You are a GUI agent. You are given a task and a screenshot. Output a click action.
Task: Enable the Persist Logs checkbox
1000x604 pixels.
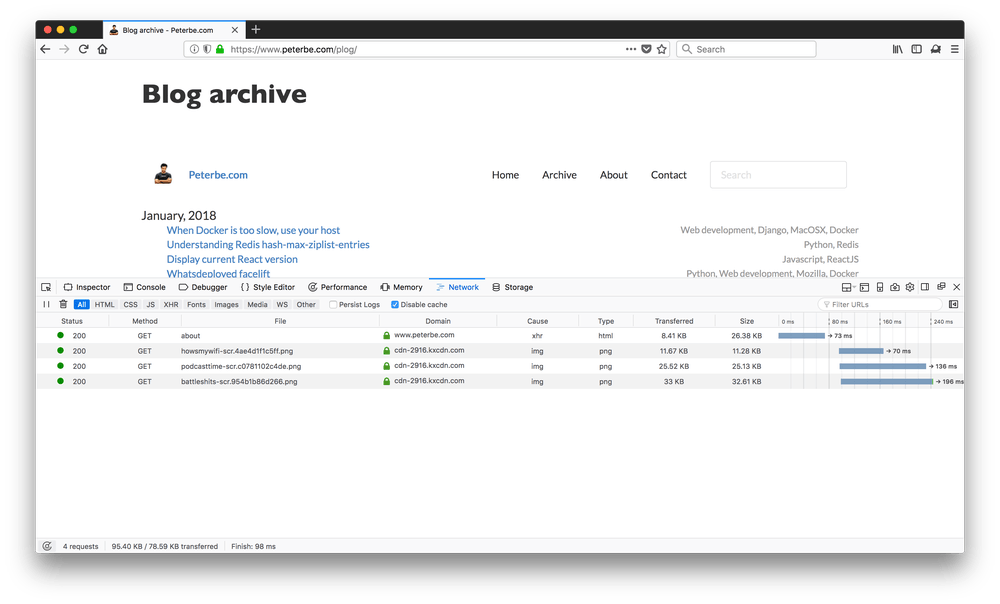[x=334, y=304]
